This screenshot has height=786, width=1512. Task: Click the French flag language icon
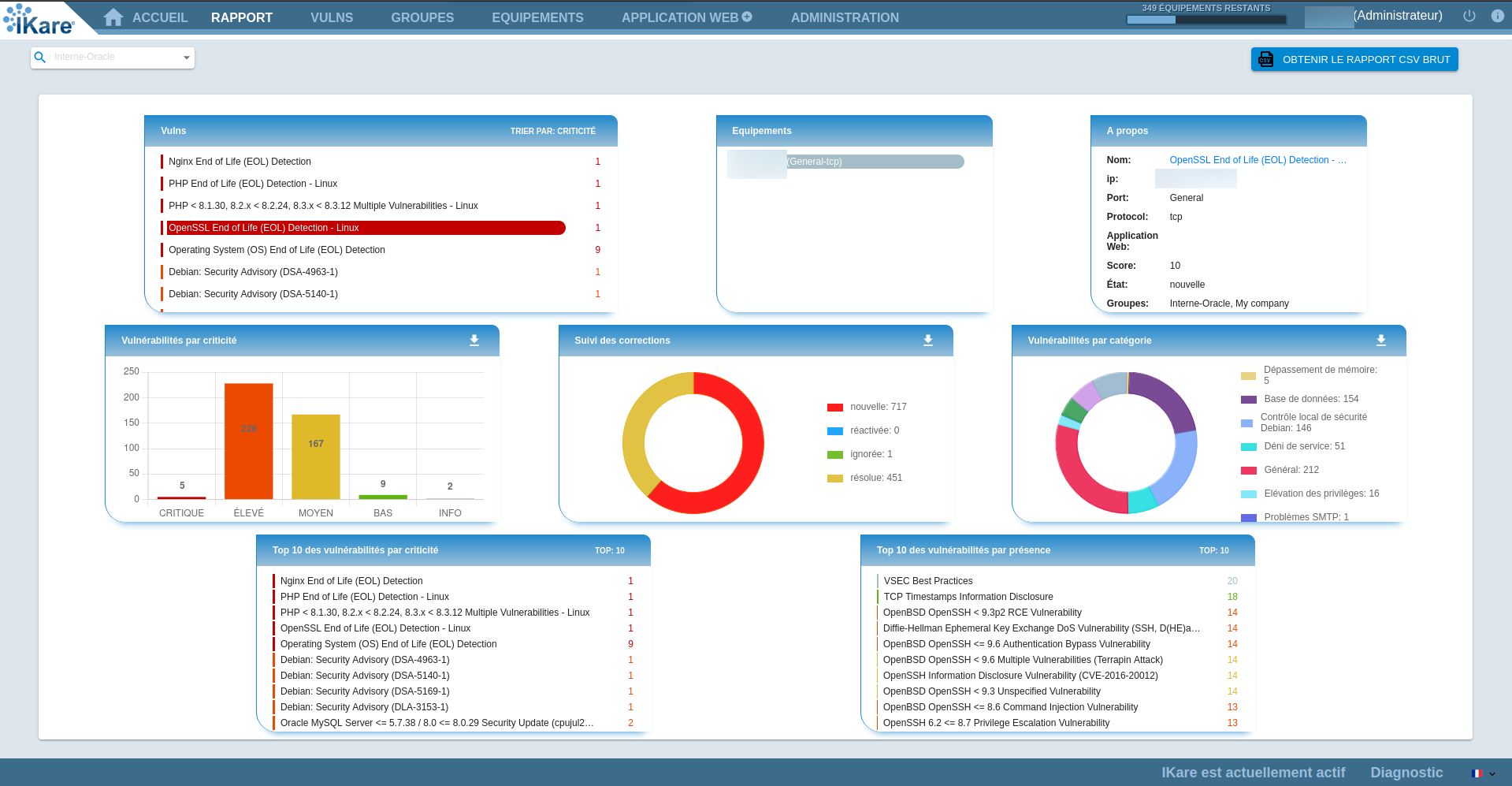pyautogui.click(x=1477, y=773)
